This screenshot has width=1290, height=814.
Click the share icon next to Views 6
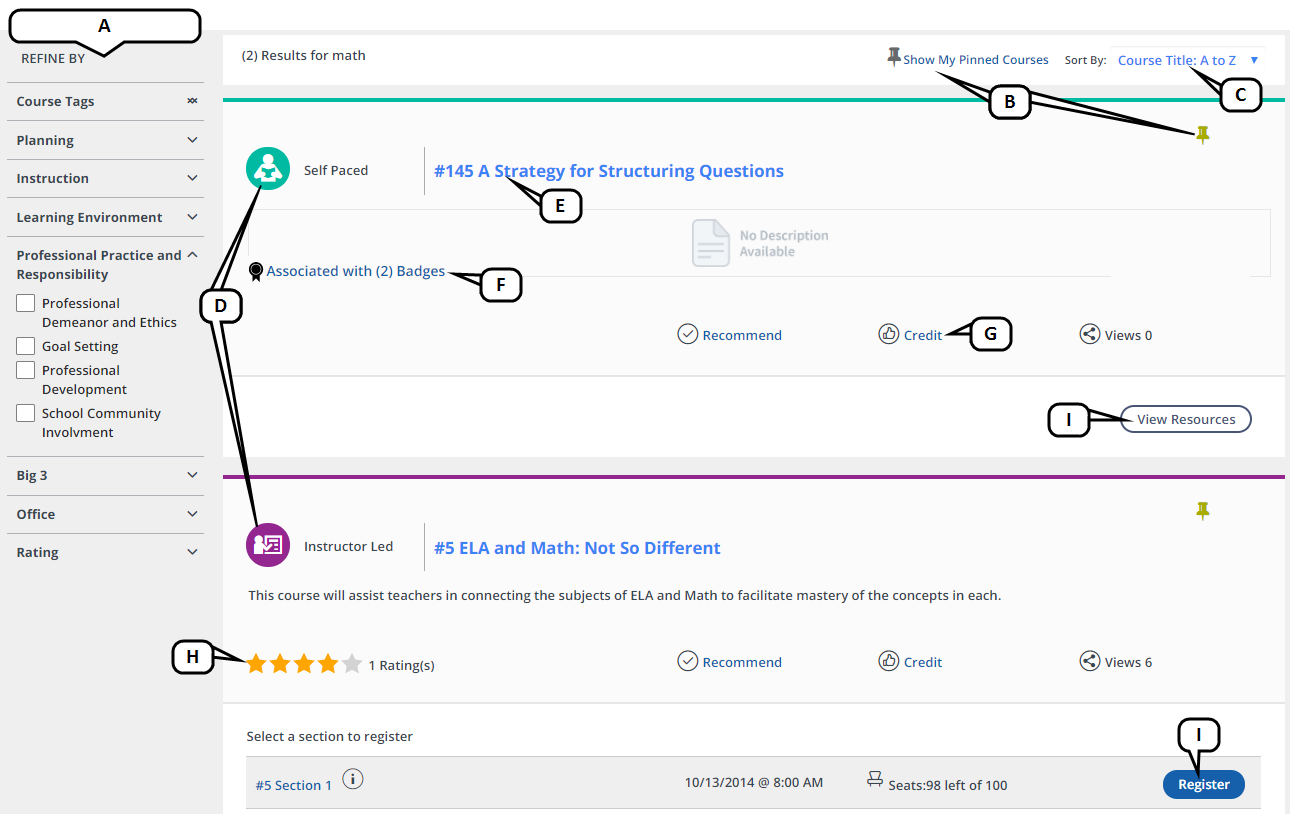pyautogui.click(x=1089, y=661)
